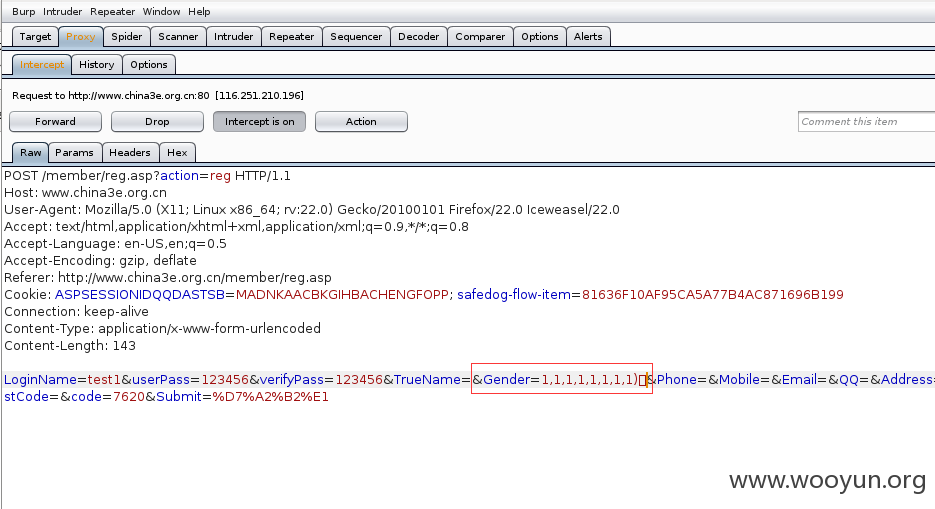Click the Connection: keep-alive header
This screenshot has height=509, width=935.
click(76, 312)
